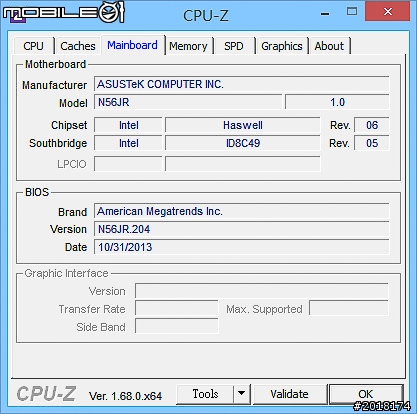The image size is (417, 414).
Task: Click the Max. Supported field
Action: click(349, 309)
